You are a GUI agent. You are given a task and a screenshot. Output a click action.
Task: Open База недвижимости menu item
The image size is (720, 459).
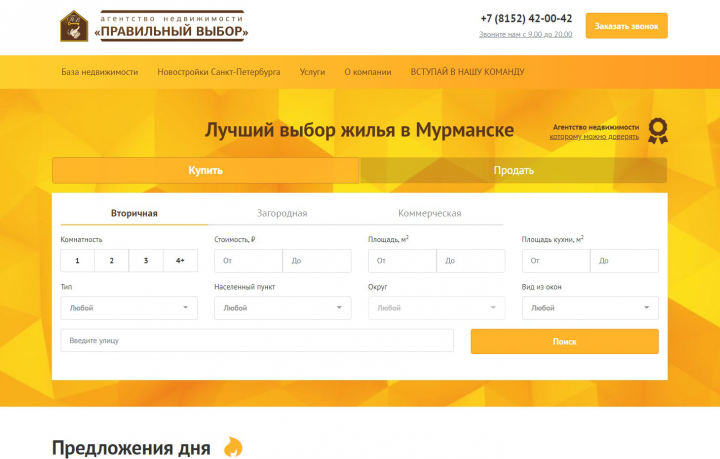pyautogui.click(x=100, y=72)
